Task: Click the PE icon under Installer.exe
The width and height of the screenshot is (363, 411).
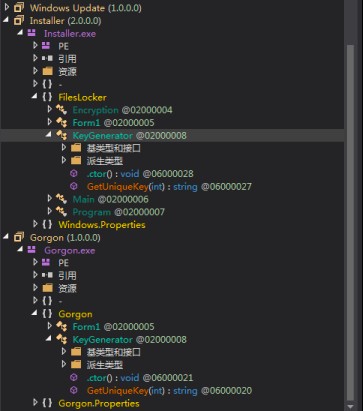Action: point(46,46)
